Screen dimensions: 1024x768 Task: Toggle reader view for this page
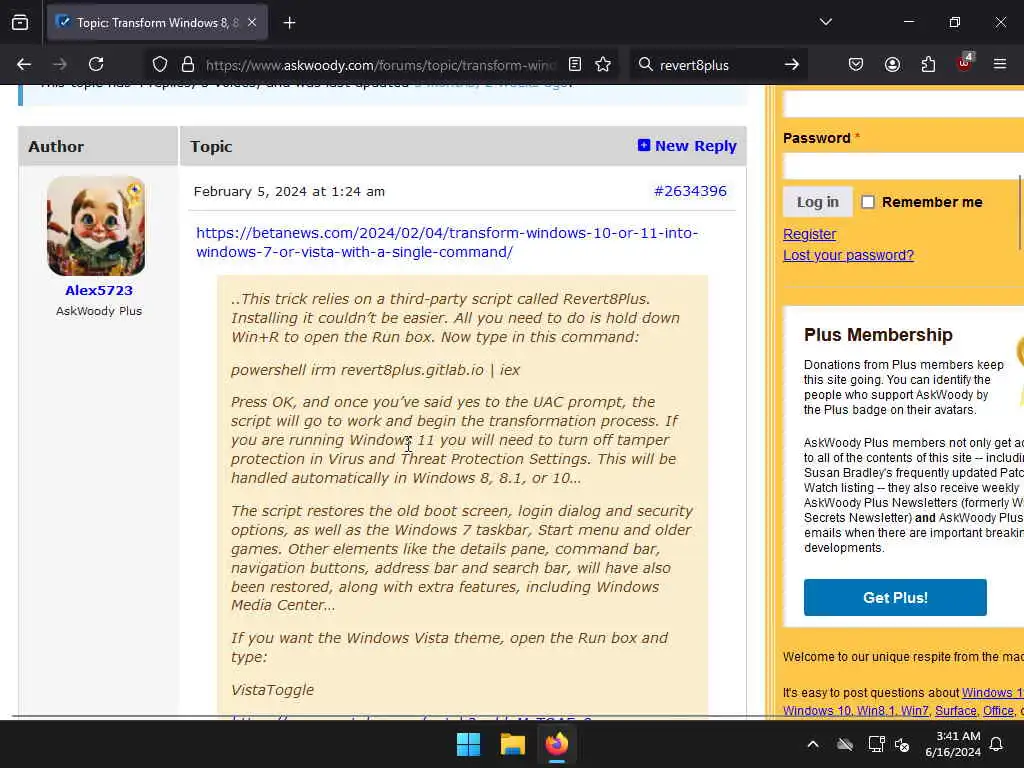(575, 64)
